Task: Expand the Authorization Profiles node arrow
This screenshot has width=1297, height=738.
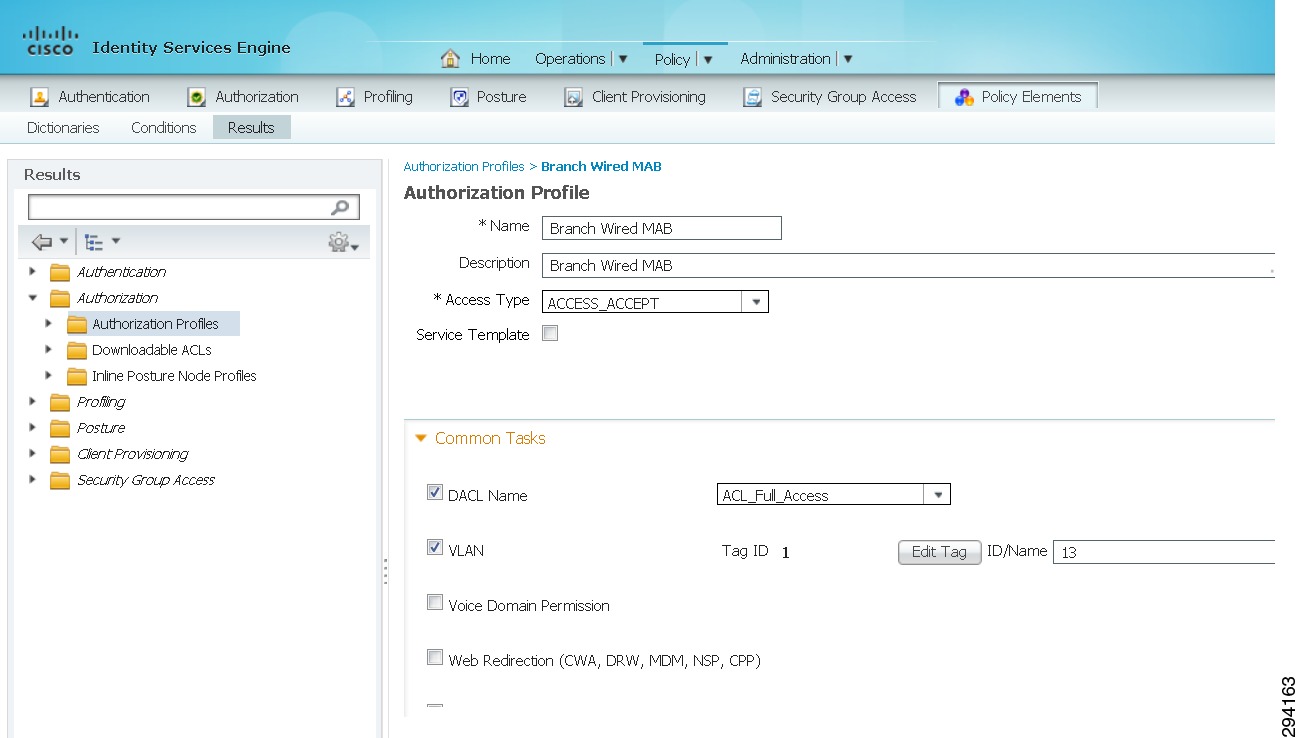Action: tap(49, 324)
